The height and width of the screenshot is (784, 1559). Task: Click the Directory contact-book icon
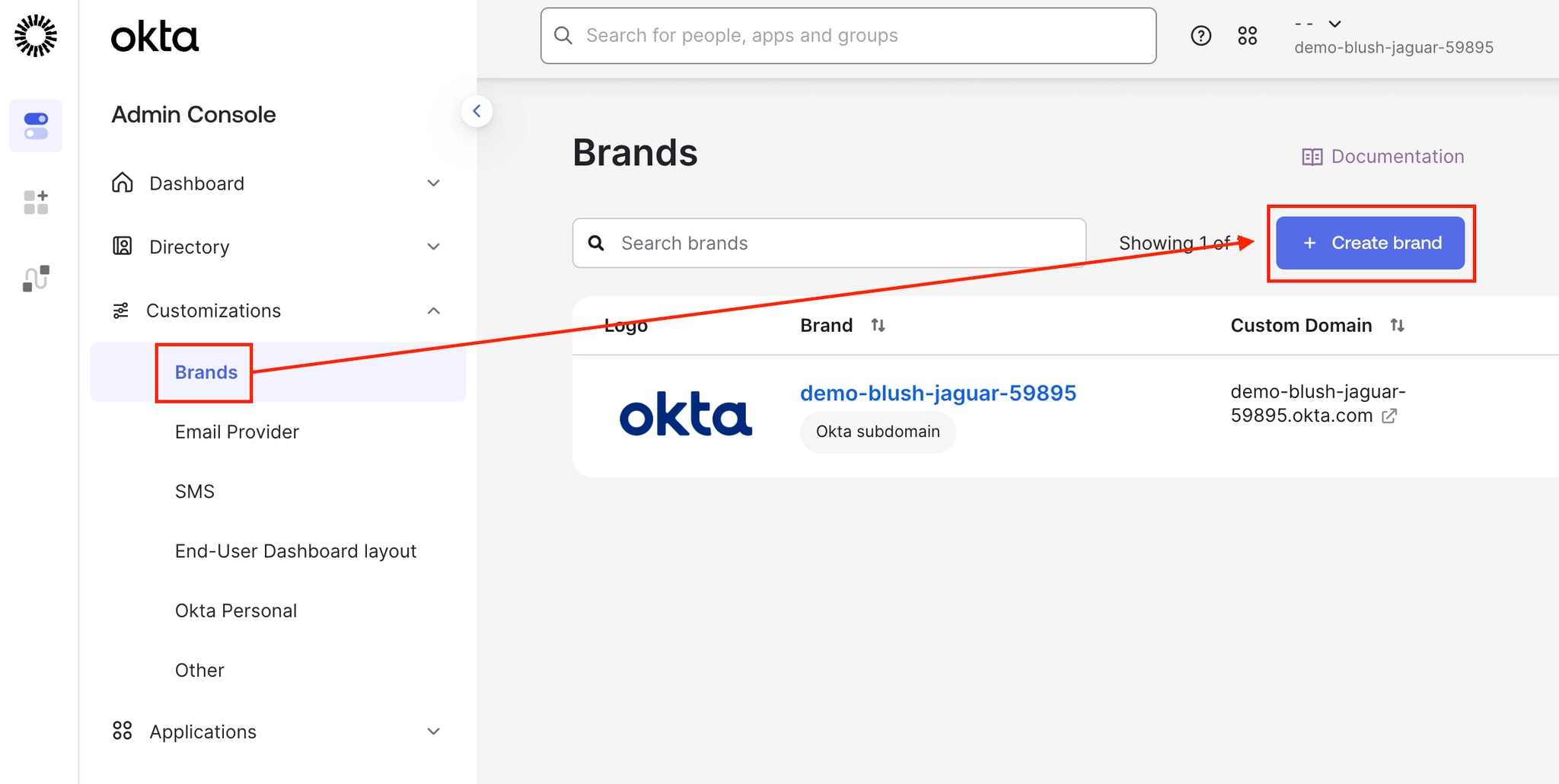[123, 246]
